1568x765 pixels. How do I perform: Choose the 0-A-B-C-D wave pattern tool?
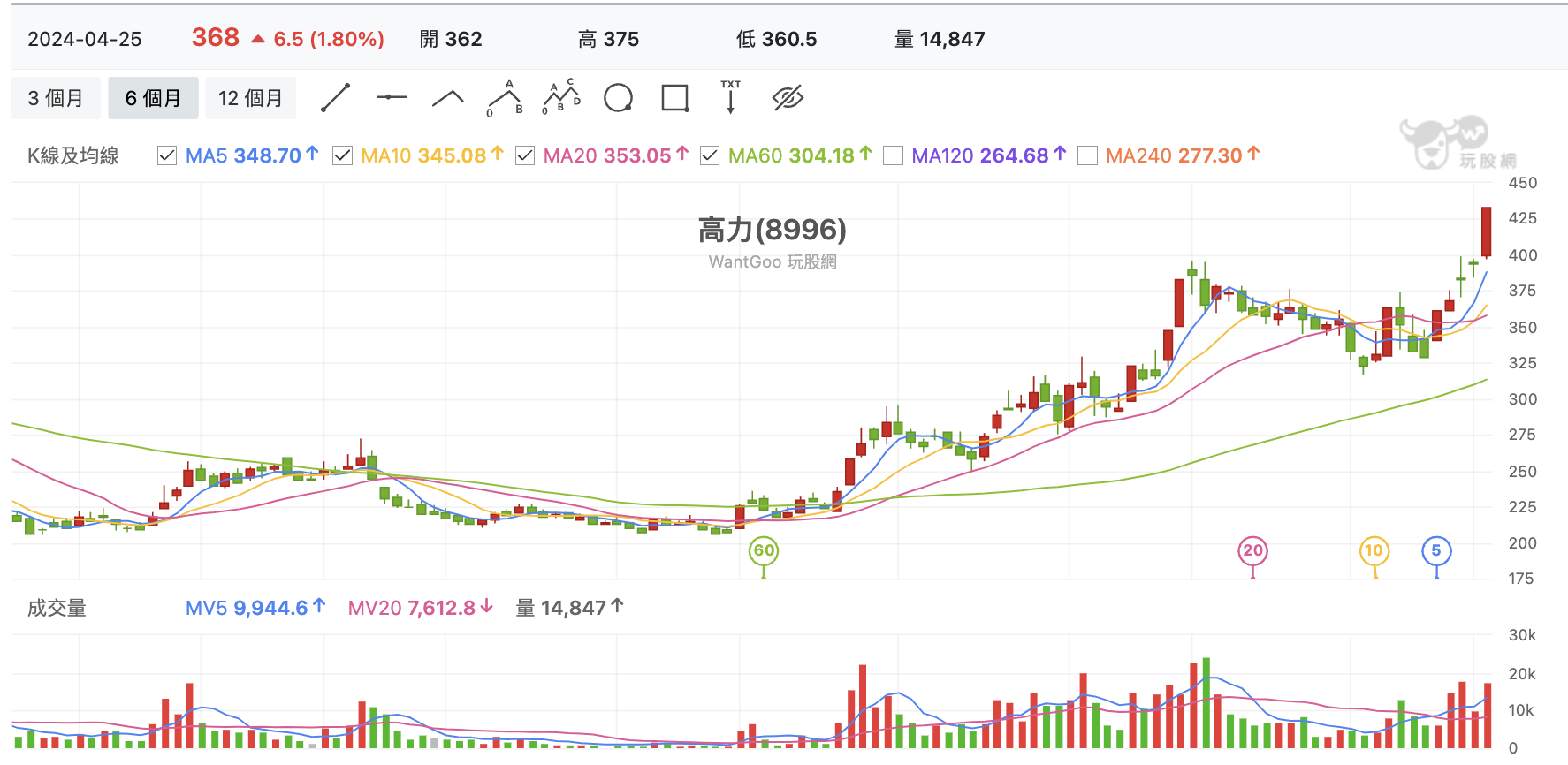[561, 97]
